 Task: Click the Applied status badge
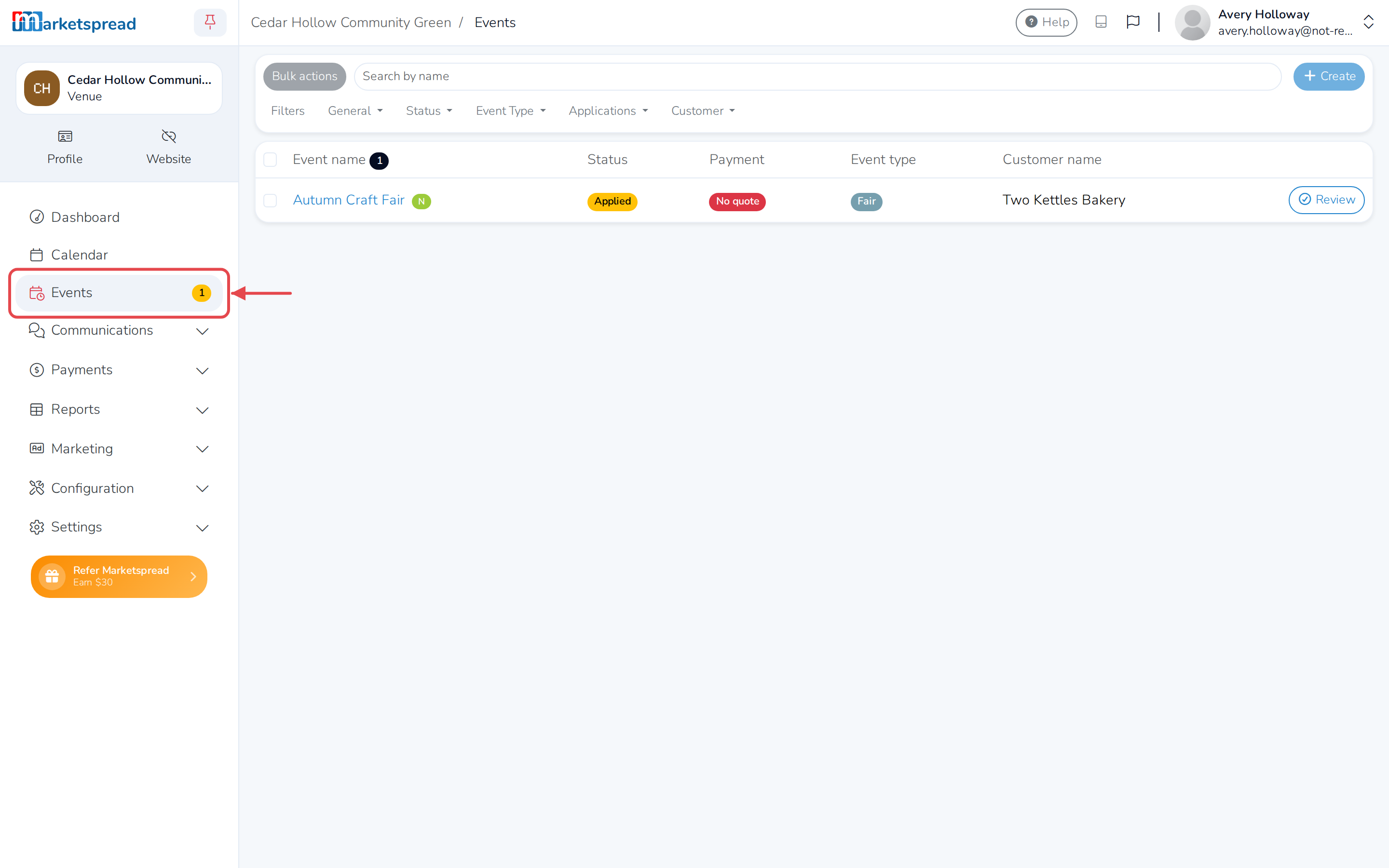(612, 201)
